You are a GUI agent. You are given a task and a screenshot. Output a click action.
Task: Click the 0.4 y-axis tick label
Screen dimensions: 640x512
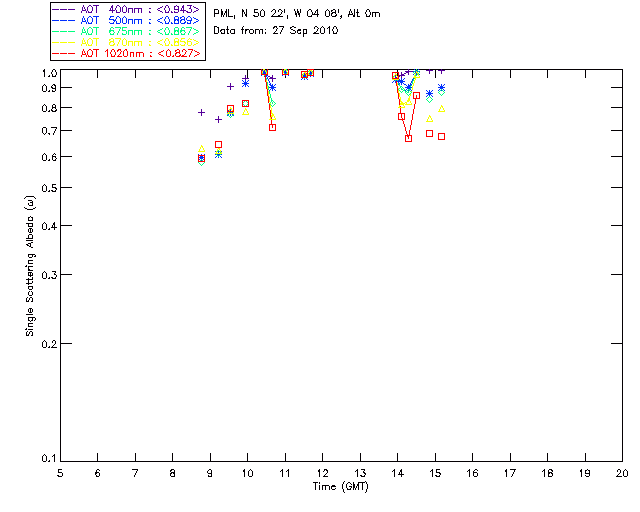coord(49,226)
